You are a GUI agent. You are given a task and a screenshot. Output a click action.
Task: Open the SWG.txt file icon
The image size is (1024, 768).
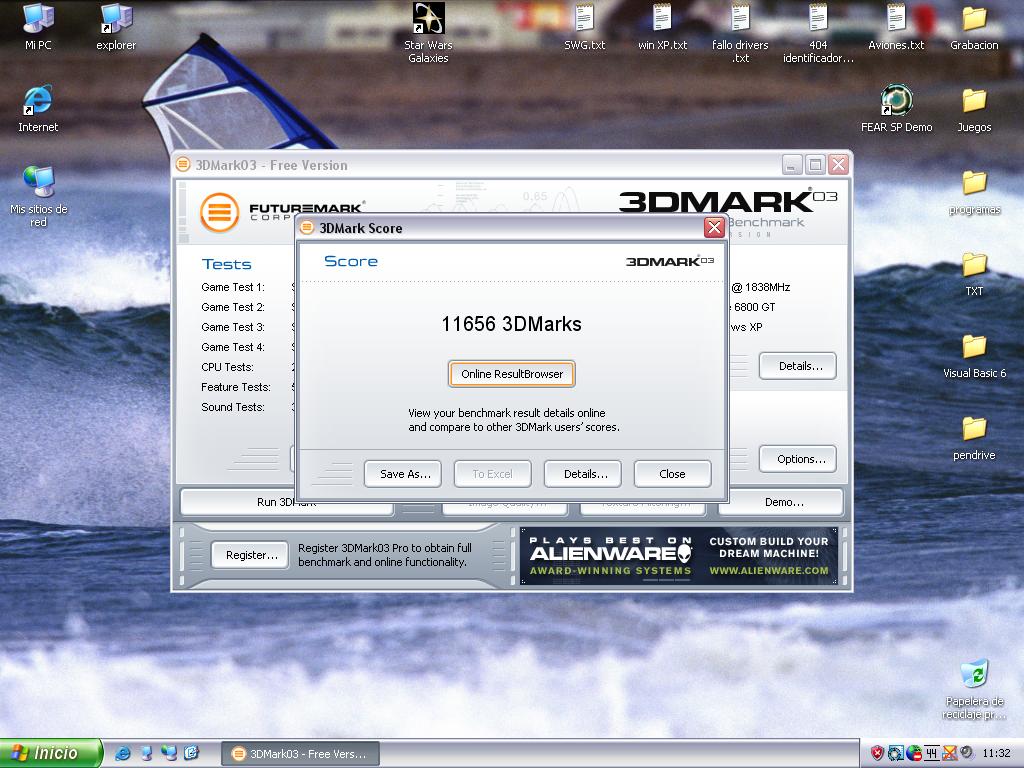point(584,18)
